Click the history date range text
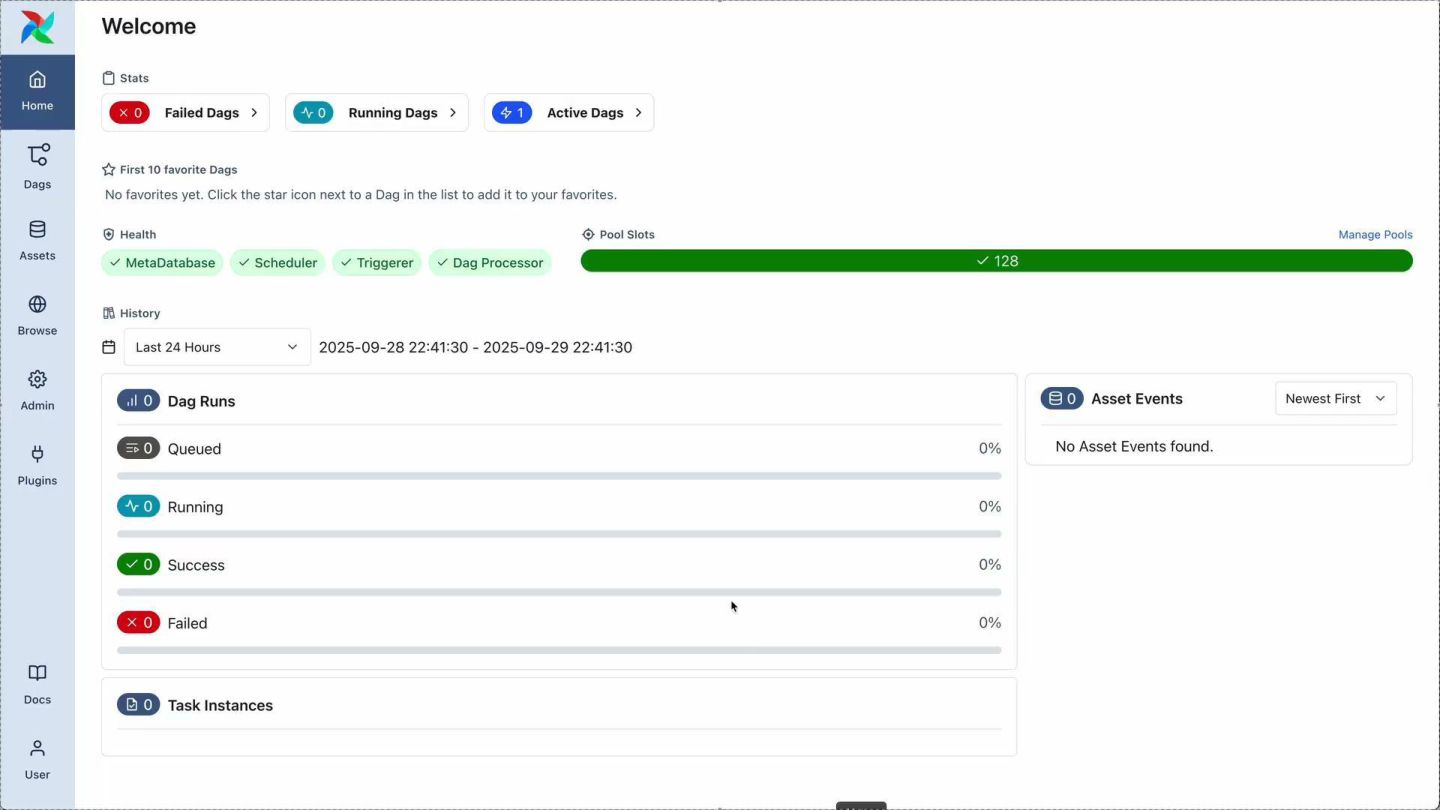 pos(475,347)
